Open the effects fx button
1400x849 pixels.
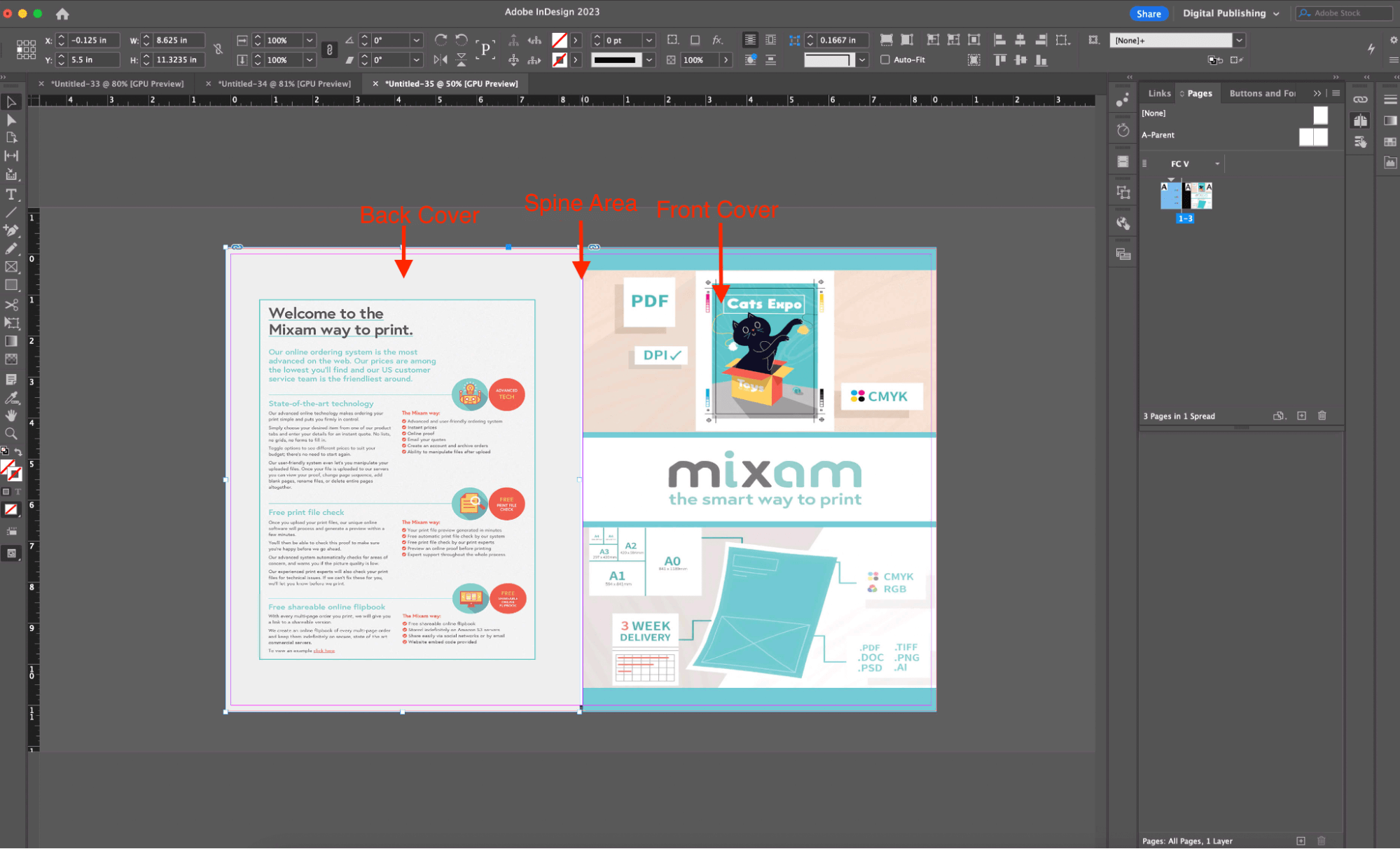point(717,40)
